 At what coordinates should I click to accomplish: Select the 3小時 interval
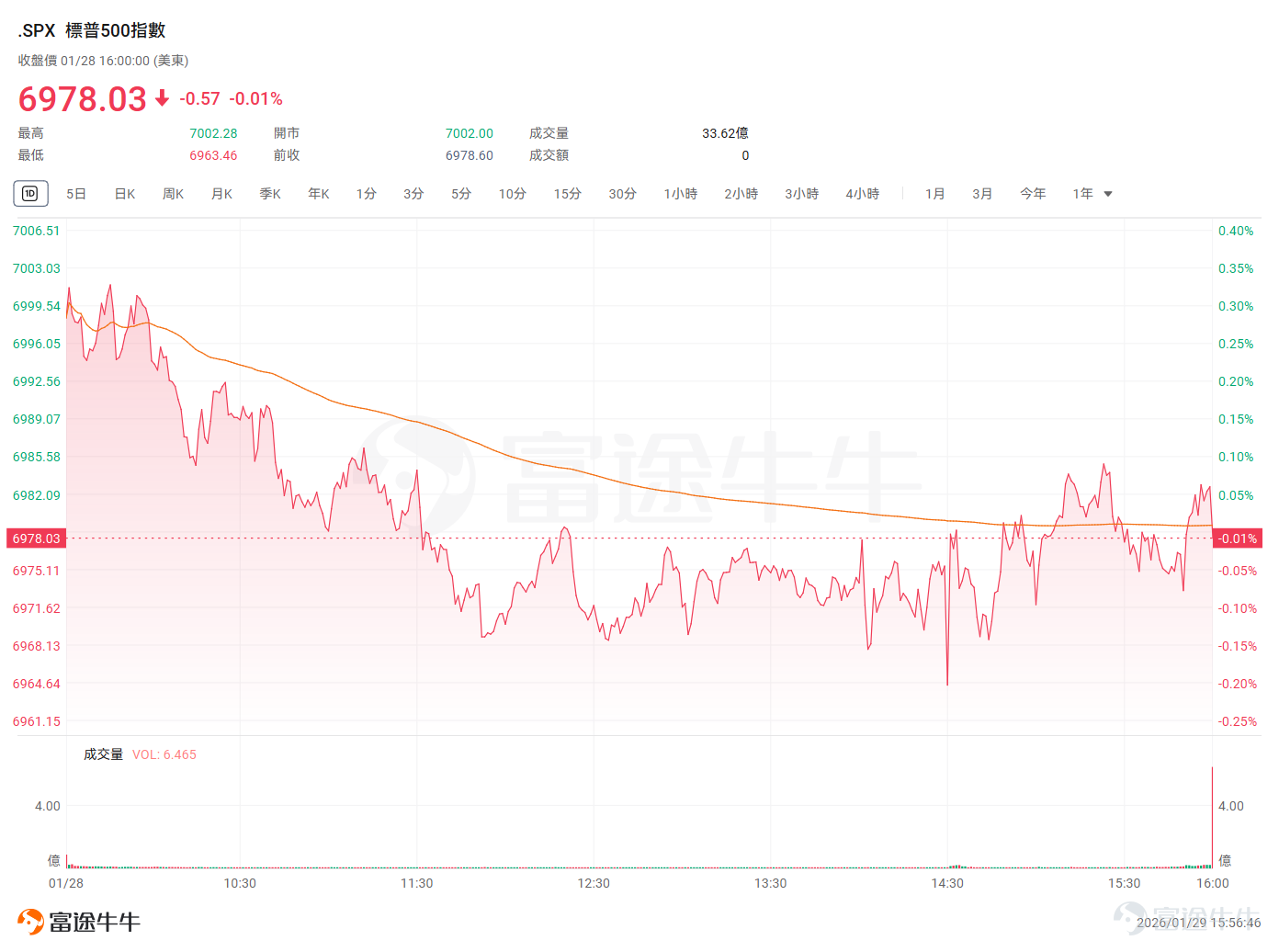(802, 194)
